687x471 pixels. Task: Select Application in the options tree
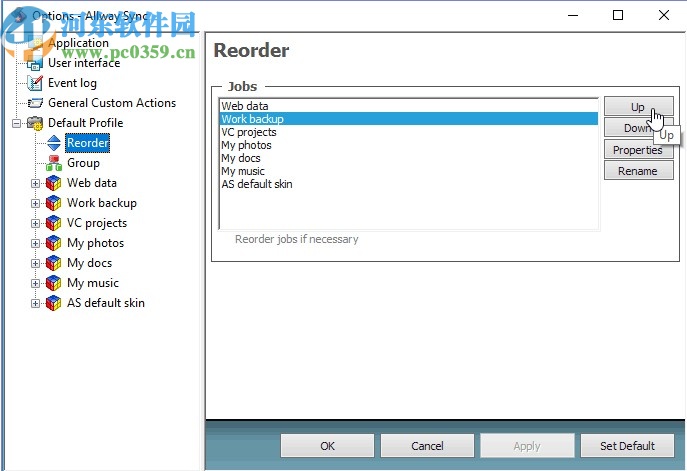[78, 43]
